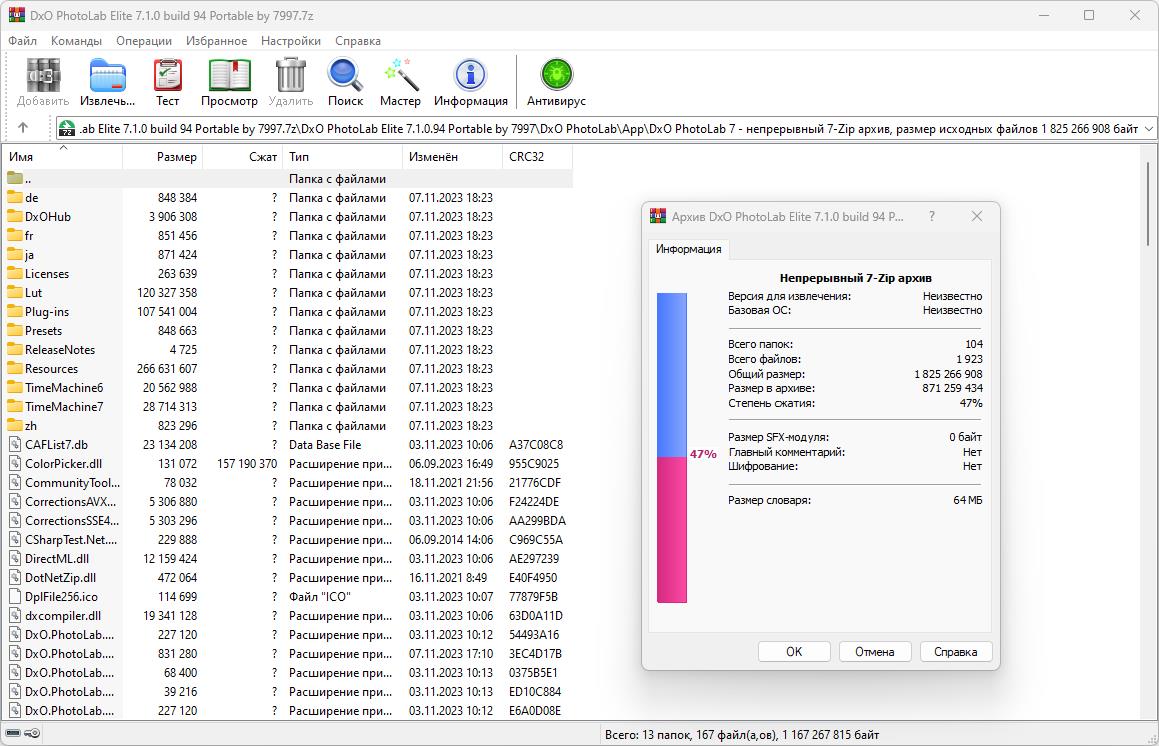The height and width of the screenshot is (746, 1159).
Task: Click the archive icon in the address bar
Action: click(x=67, y=128)
